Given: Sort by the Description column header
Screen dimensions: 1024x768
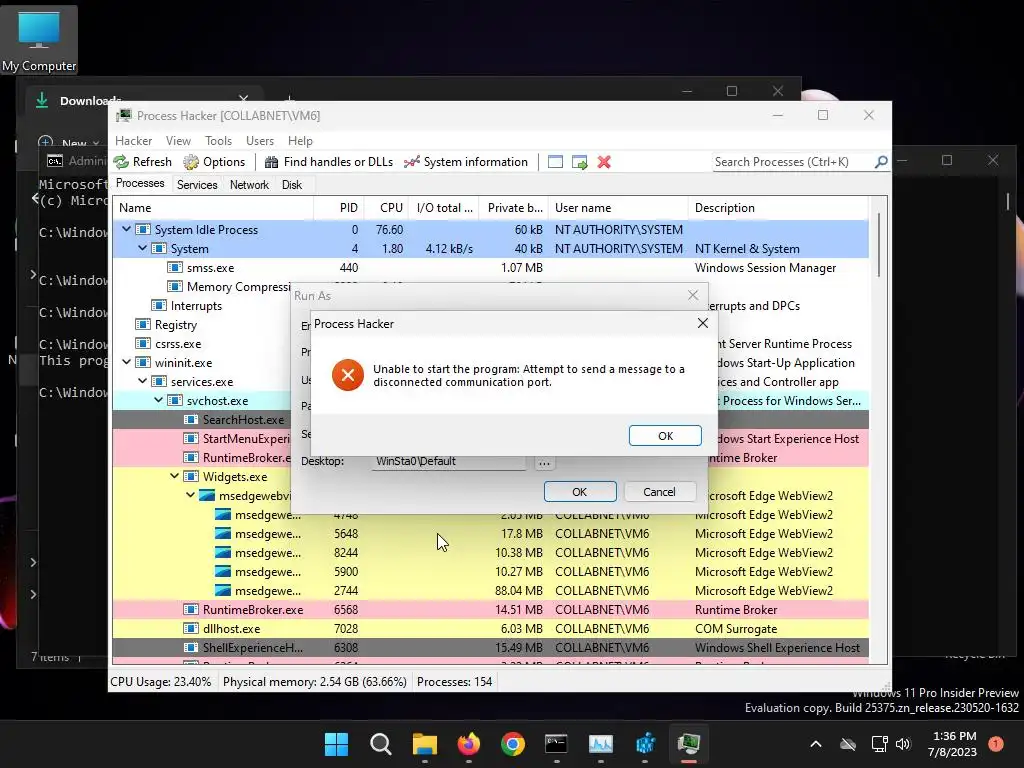Looking at the screenshot, I should point(778,208).
